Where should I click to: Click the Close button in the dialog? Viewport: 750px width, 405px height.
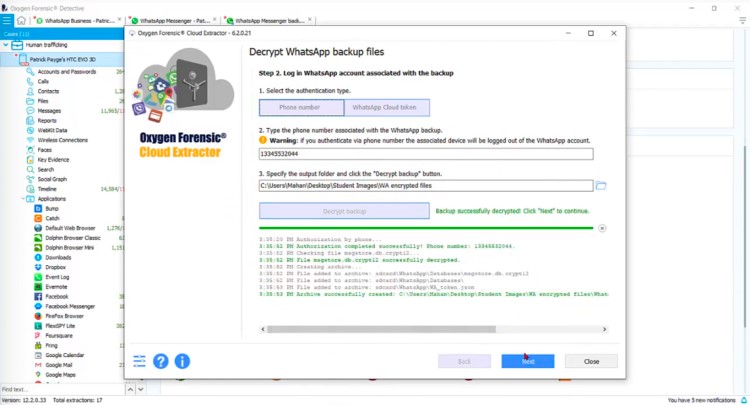coord(591,361)
